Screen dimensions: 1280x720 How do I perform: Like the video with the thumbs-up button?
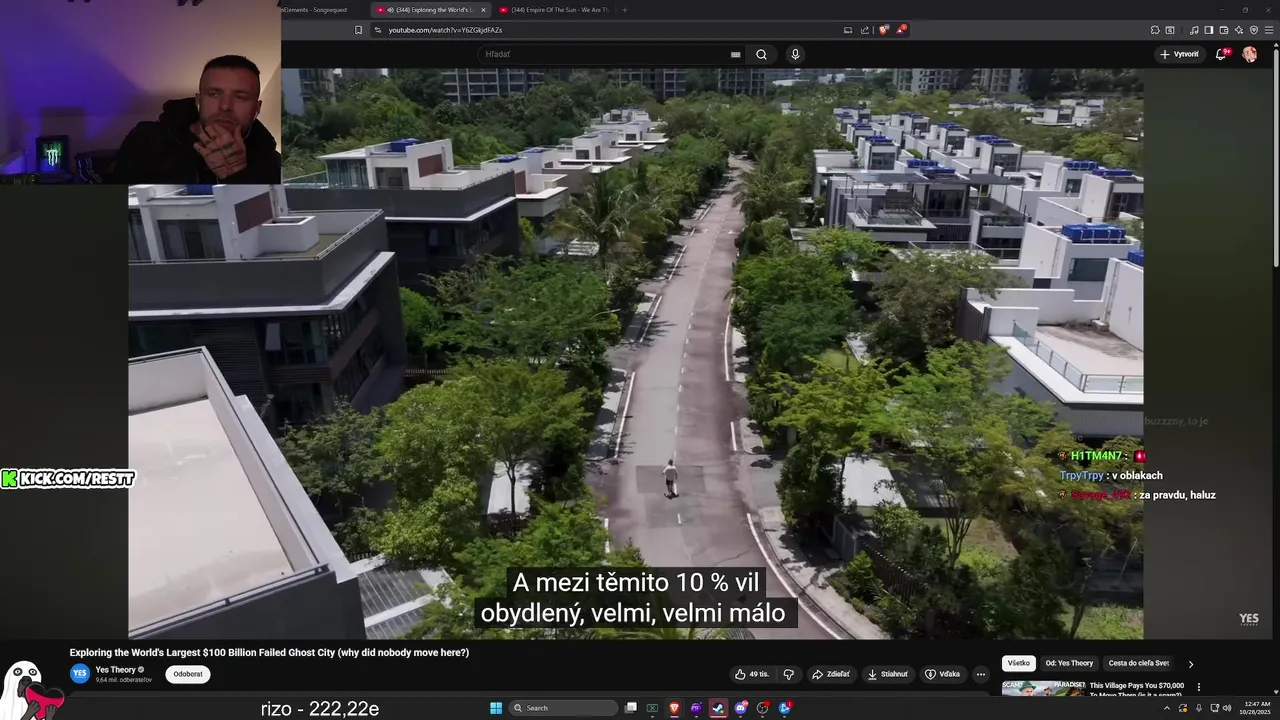[x=752, y=674]
